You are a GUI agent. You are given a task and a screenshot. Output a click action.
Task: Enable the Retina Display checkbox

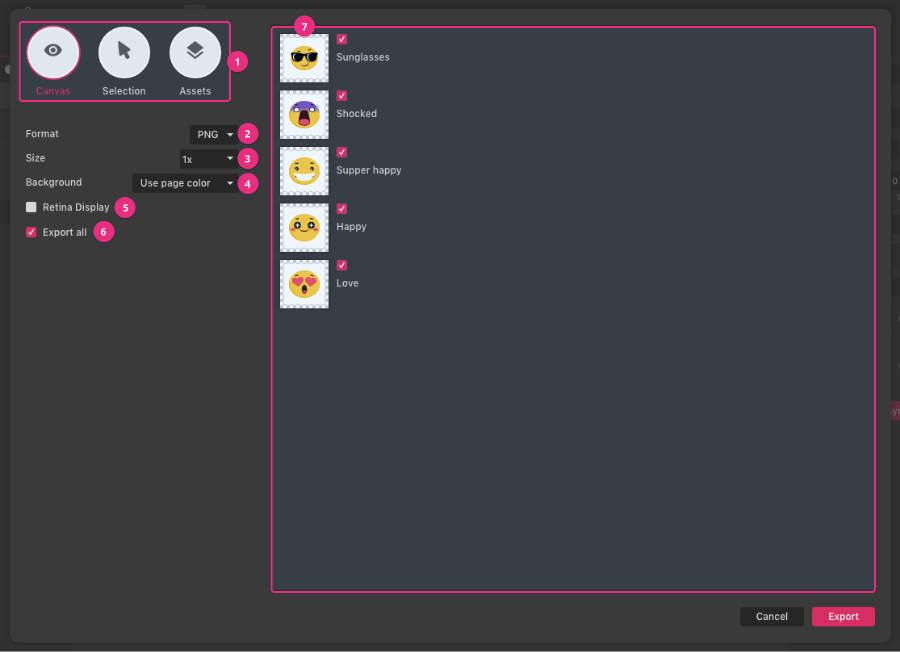click(x=31, y=207)
